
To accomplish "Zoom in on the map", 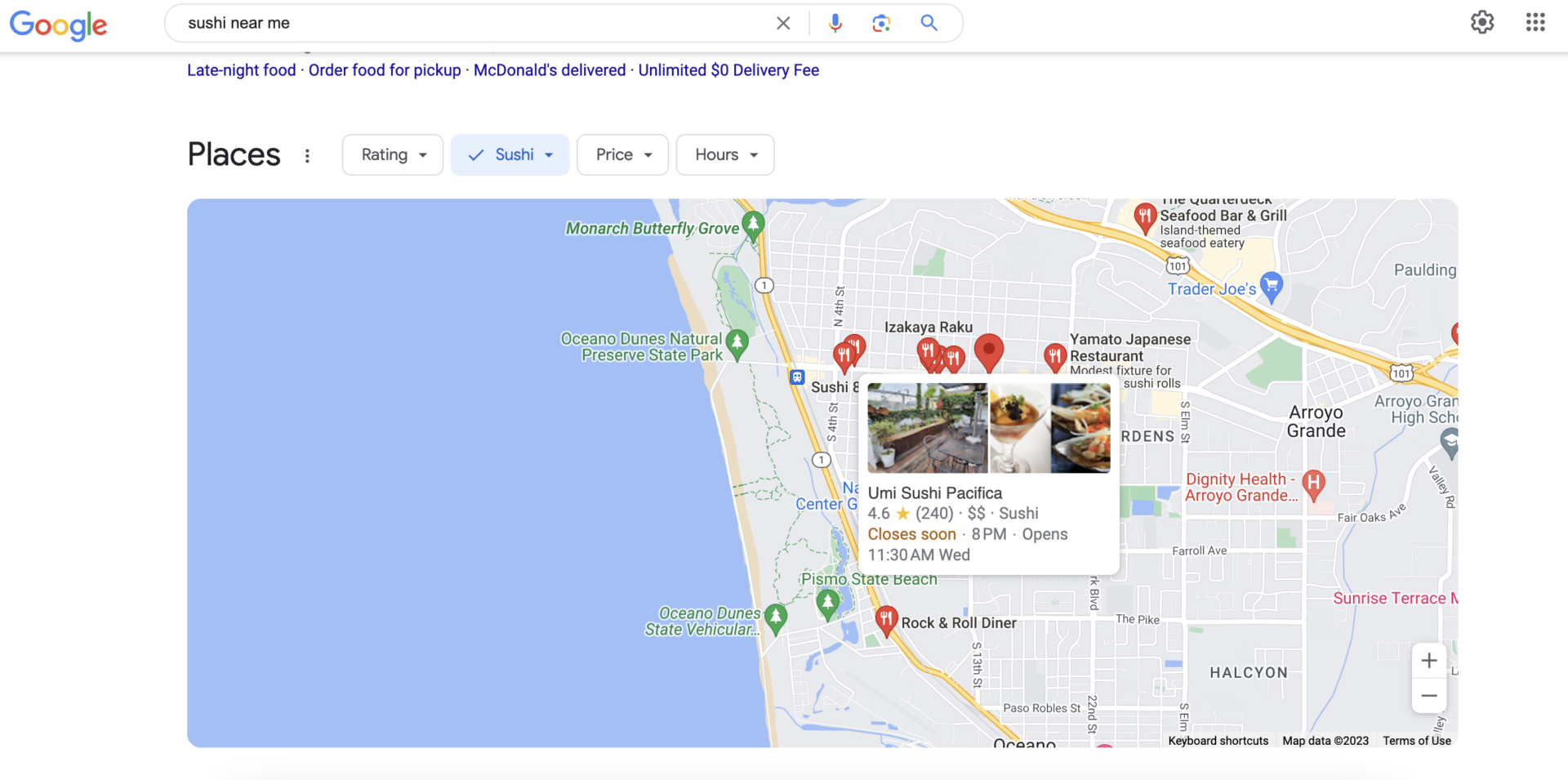I will [x=1429, y=661].
